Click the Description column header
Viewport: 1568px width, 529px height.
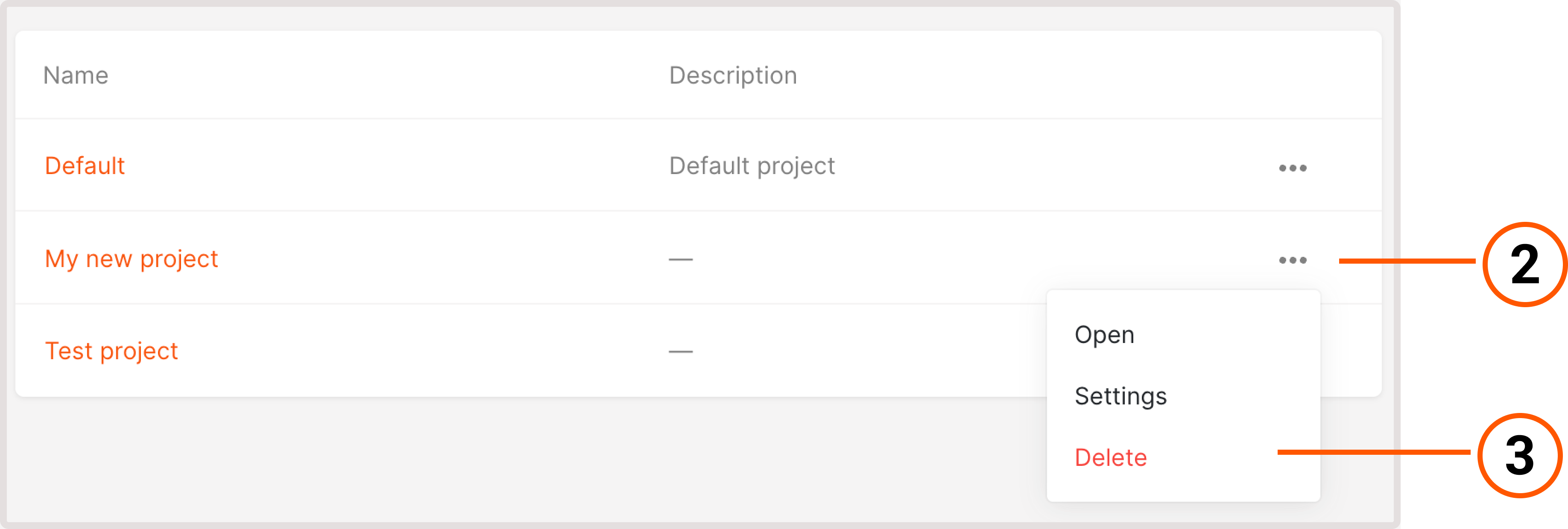point(733,75)
